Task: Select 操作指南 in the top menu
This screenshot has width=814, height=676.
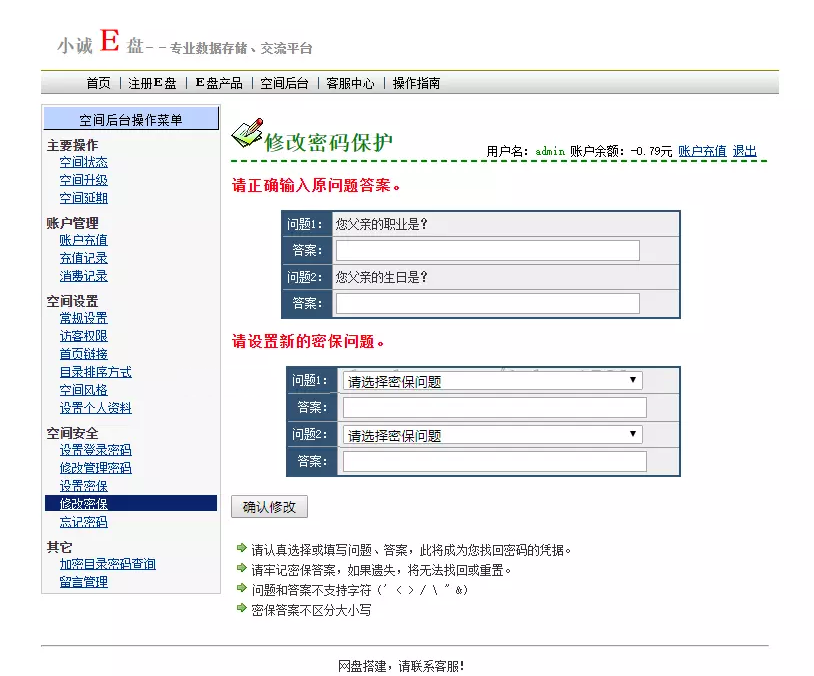Action: pos(416,84)
